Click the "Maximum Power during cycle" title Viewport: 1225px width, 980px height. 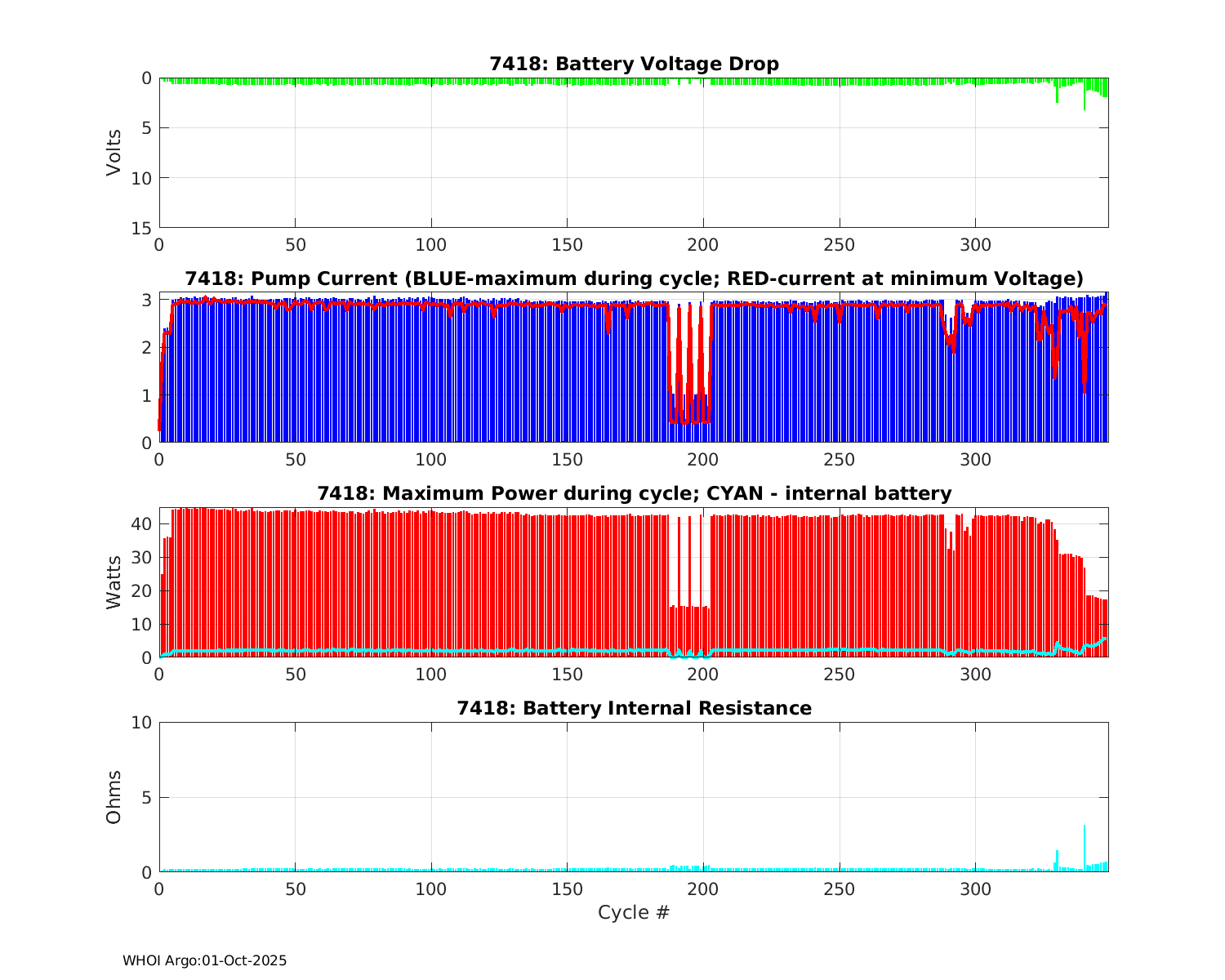634,493
